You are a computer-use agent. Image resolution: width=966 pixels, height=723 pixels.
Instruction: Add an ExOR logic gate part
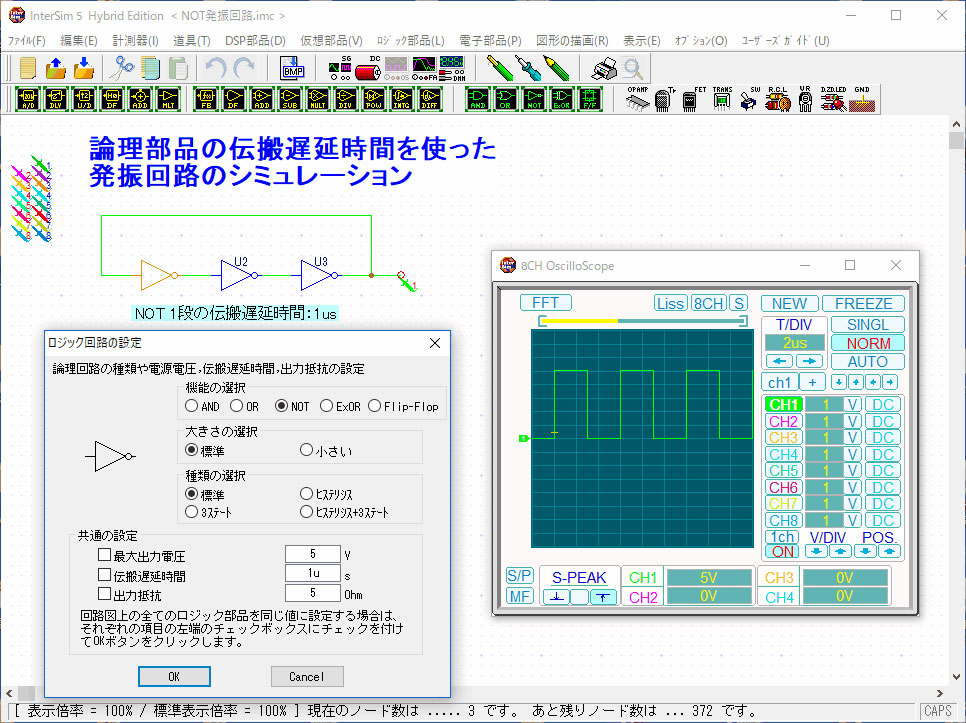coord(562,99)
